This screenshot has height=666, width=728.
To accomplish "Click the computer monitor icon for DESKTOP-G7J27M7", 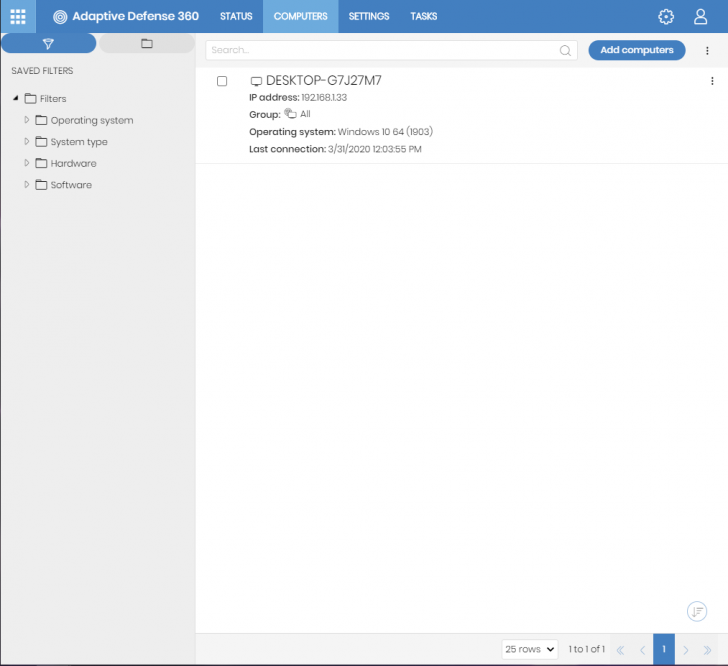I will pos(256,81).
